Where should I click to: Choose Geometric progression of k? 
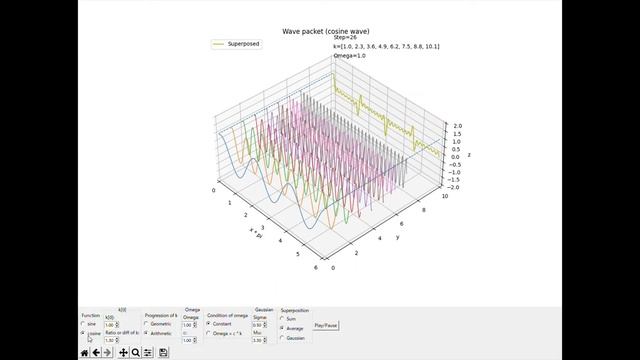[146, 324]
